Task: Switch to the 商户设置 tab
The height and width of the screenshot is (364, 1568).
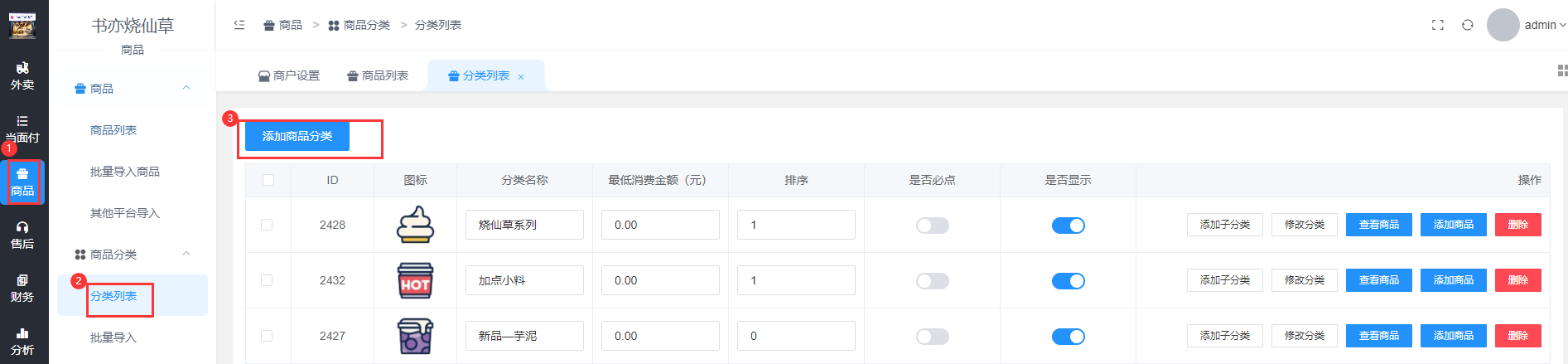Action: coord(289,75)
